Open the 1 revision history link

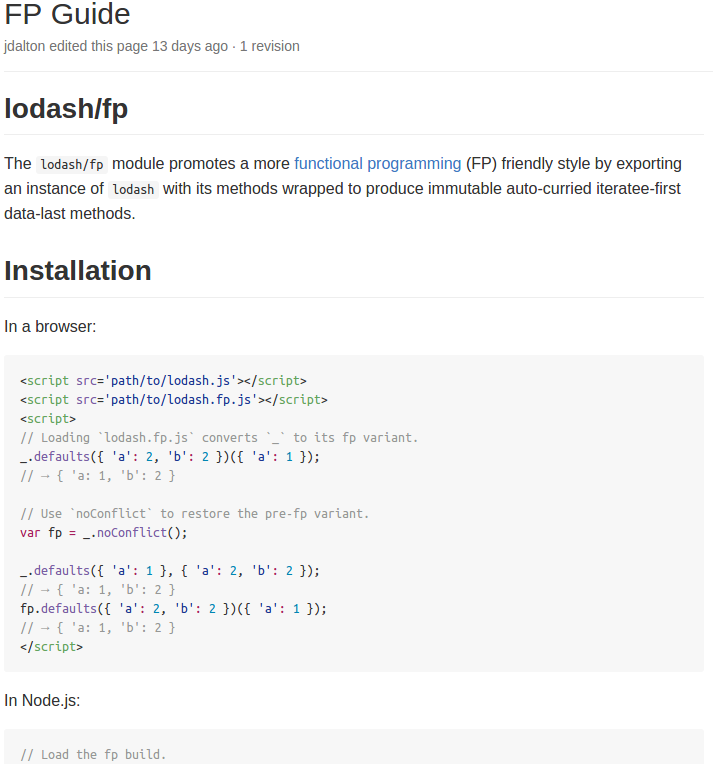(270, 46)
